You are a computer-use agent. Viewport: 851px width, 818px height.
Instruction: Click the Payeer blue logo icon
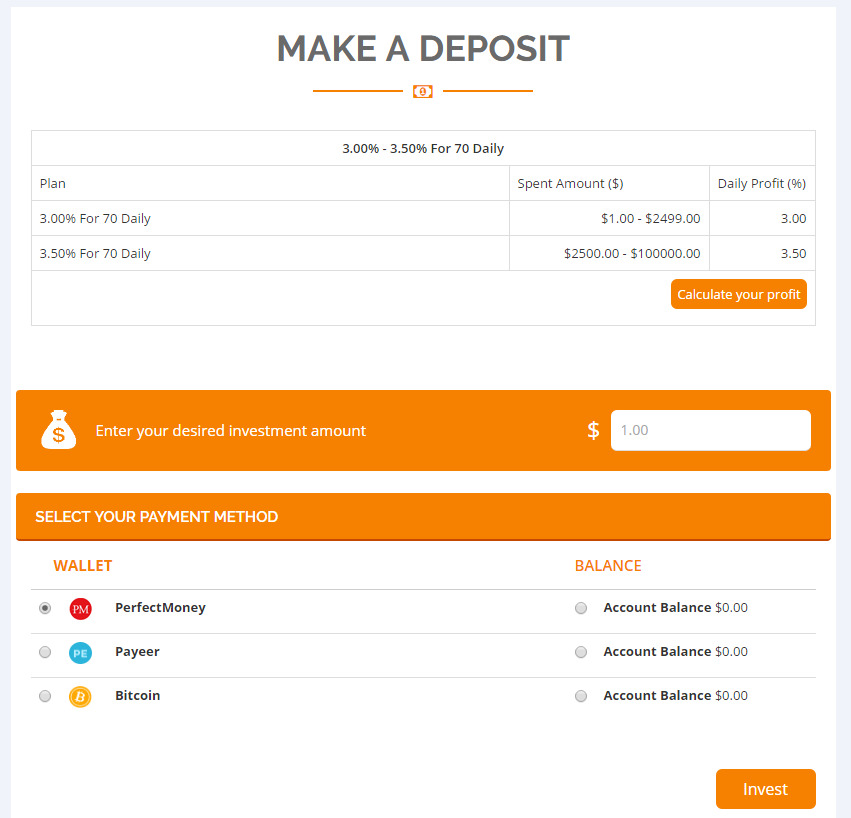(x=80, y=653)
